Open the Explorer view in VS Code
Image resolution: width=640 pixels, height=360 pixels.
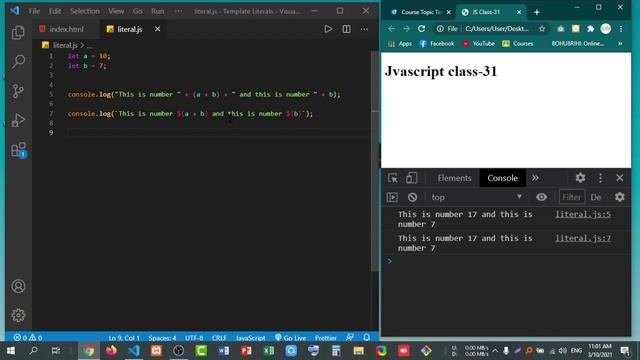click(x=18, y=33)
